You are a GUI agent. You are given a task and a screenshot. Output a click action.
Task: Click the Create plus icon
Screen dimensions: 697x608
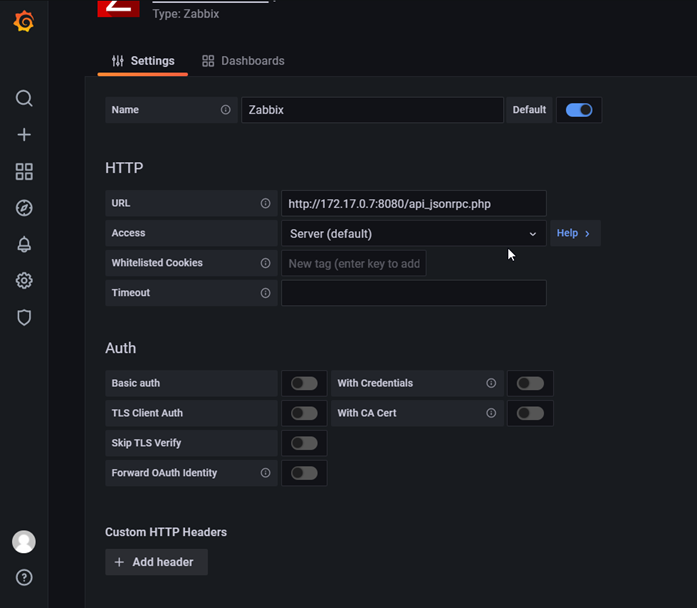(24, 135)
